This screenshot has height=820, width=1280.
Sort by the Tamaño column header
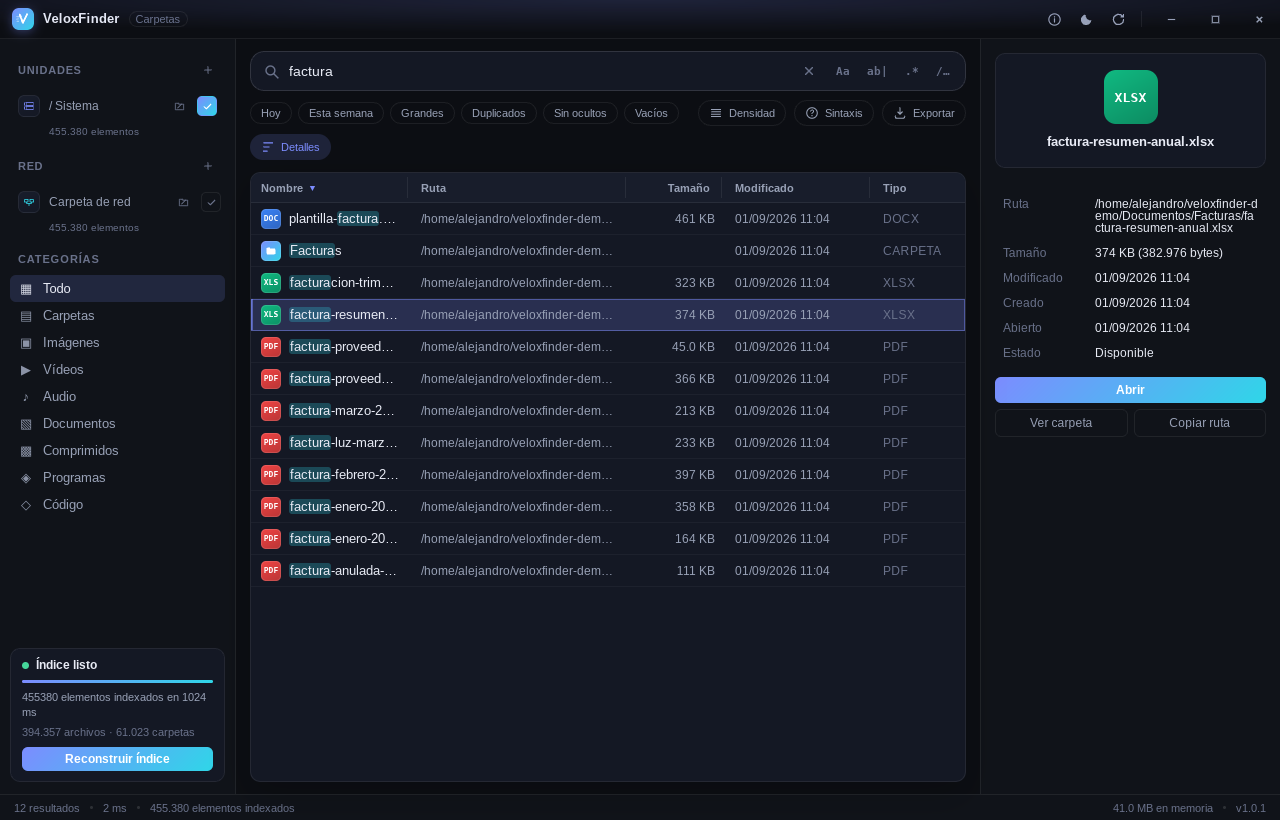click(674, 188)
